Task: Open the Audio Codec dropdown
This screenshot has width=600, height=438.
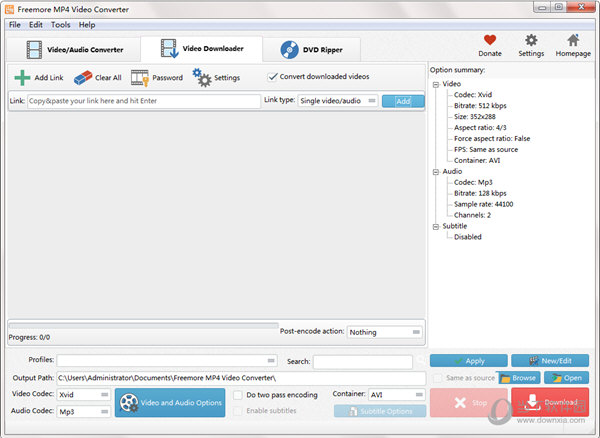Action: [x=83, y=412]
